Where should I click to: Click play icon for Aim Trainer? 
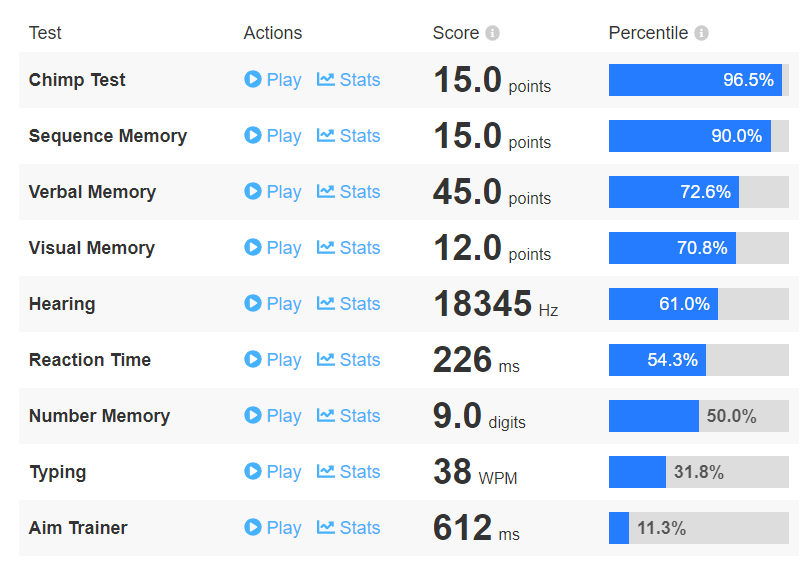pos(253,527)
